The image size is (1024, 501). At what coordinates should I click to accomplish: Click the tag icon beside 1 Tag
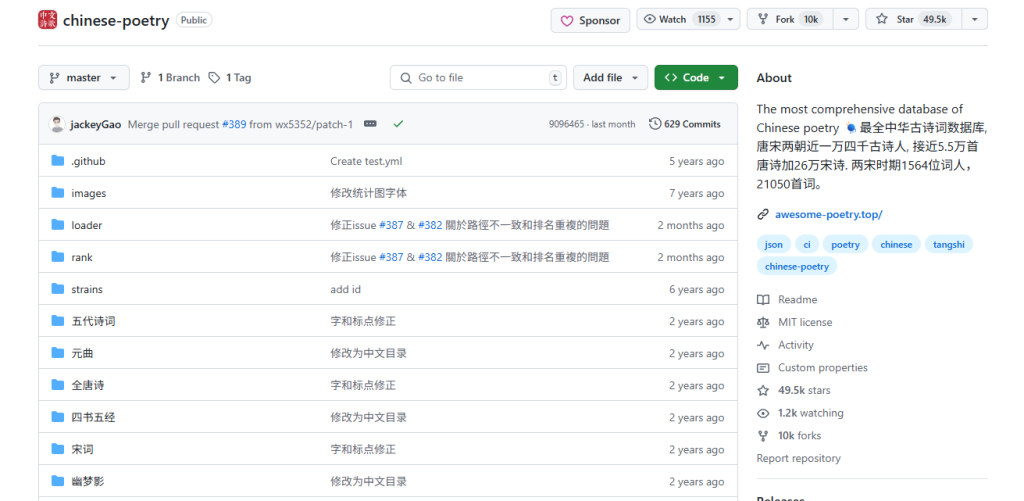click(x=214, y=77)
